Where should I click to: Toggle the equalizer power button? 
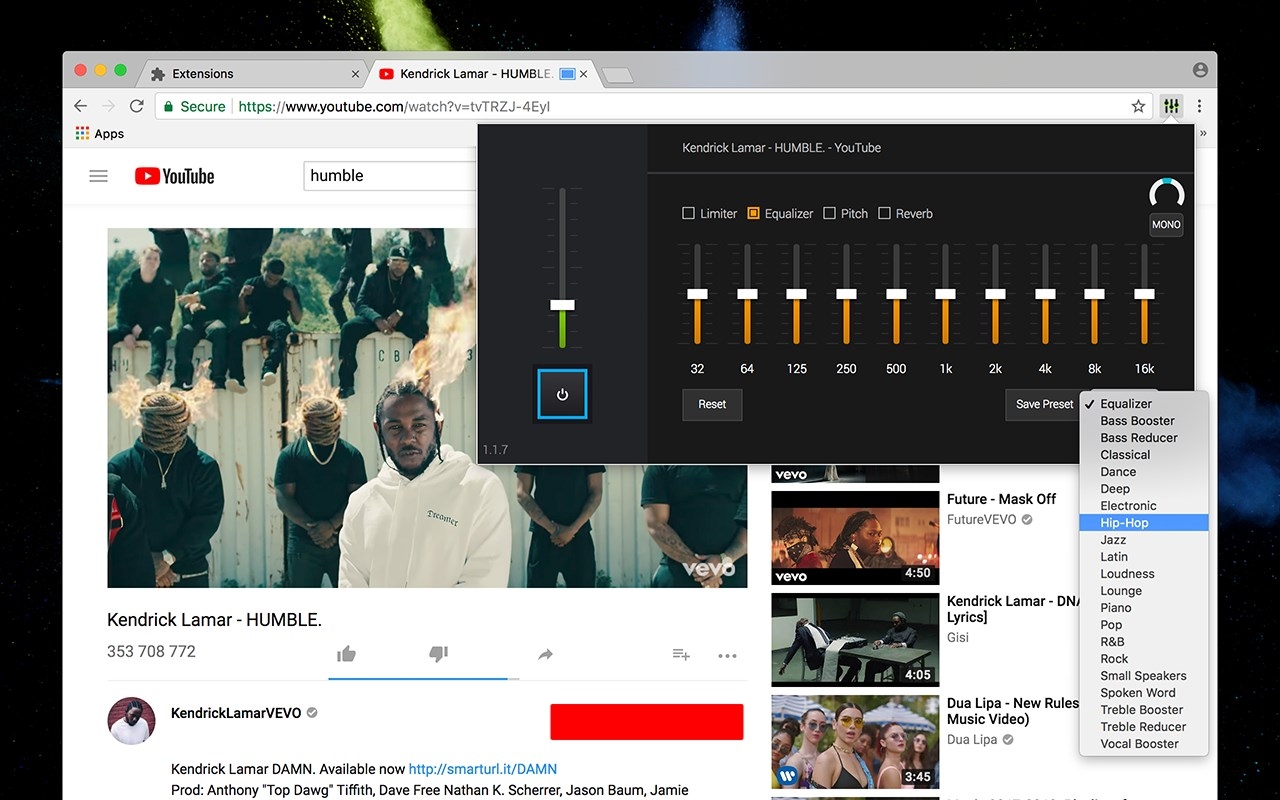click(x=562, y=394)
